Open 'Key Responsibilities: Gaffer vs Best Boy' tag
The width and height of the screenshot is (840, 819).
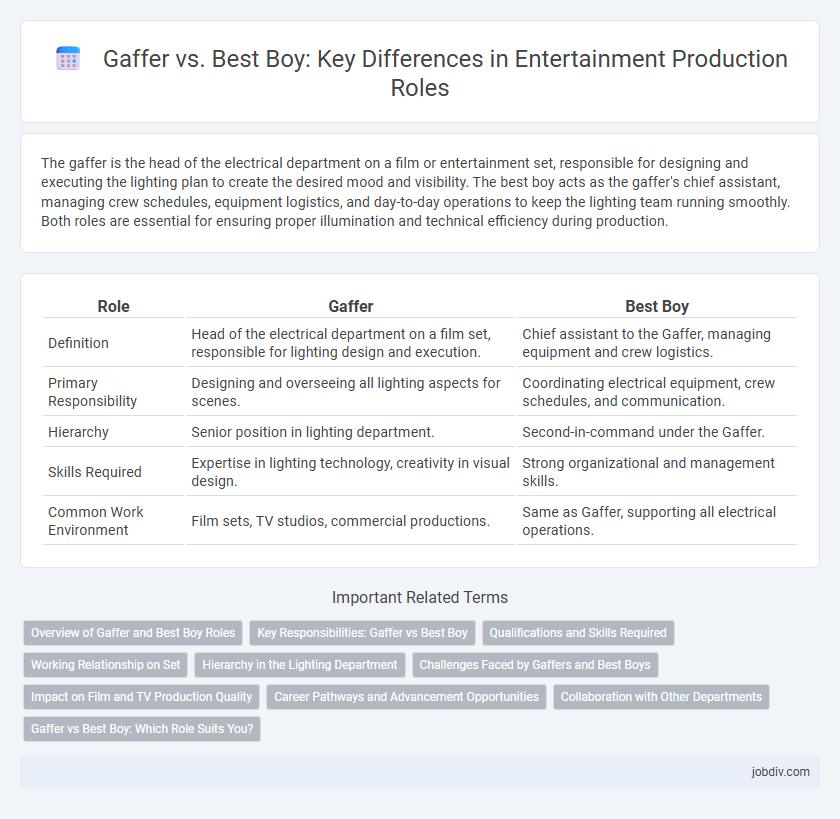tap(362, 633)
